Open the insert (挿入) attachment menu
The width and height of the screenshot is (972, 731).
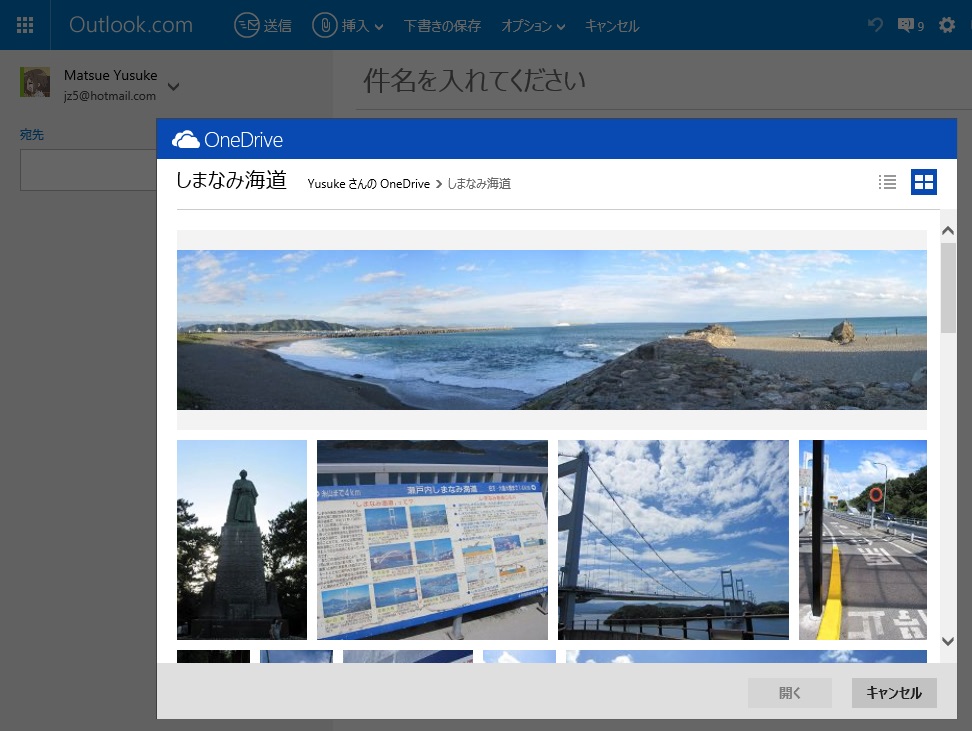point(348,26)
